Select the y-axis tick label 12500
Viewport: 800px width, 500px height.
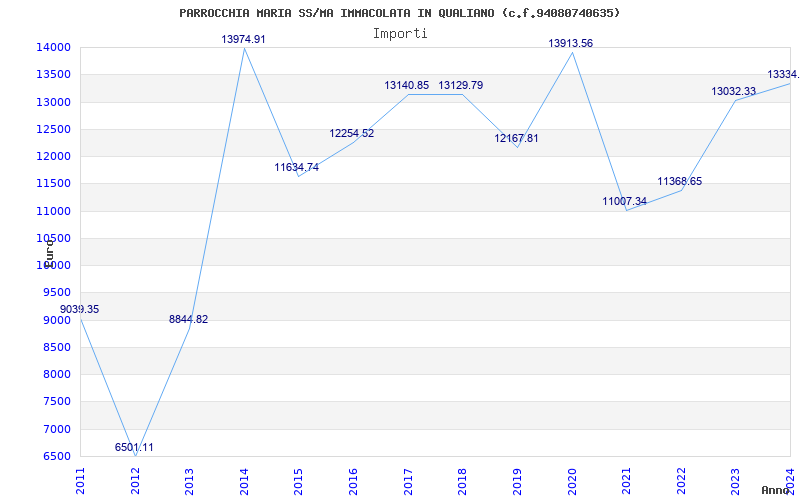(53, 129)
